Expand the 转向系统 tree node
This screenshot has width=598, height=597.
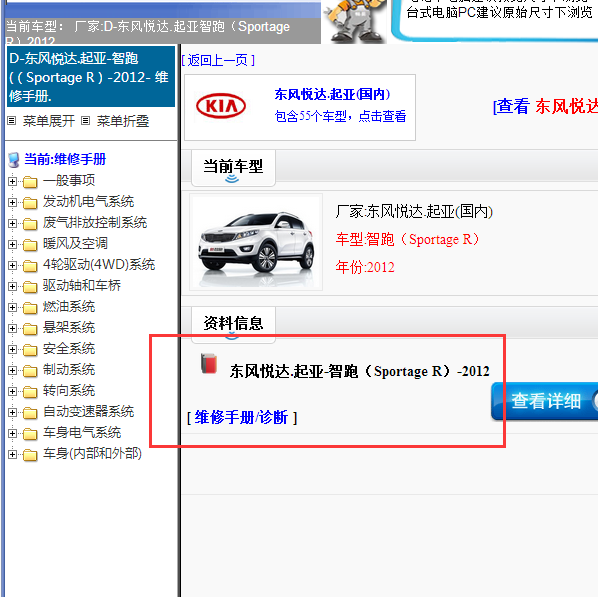(x=12, y=391)
